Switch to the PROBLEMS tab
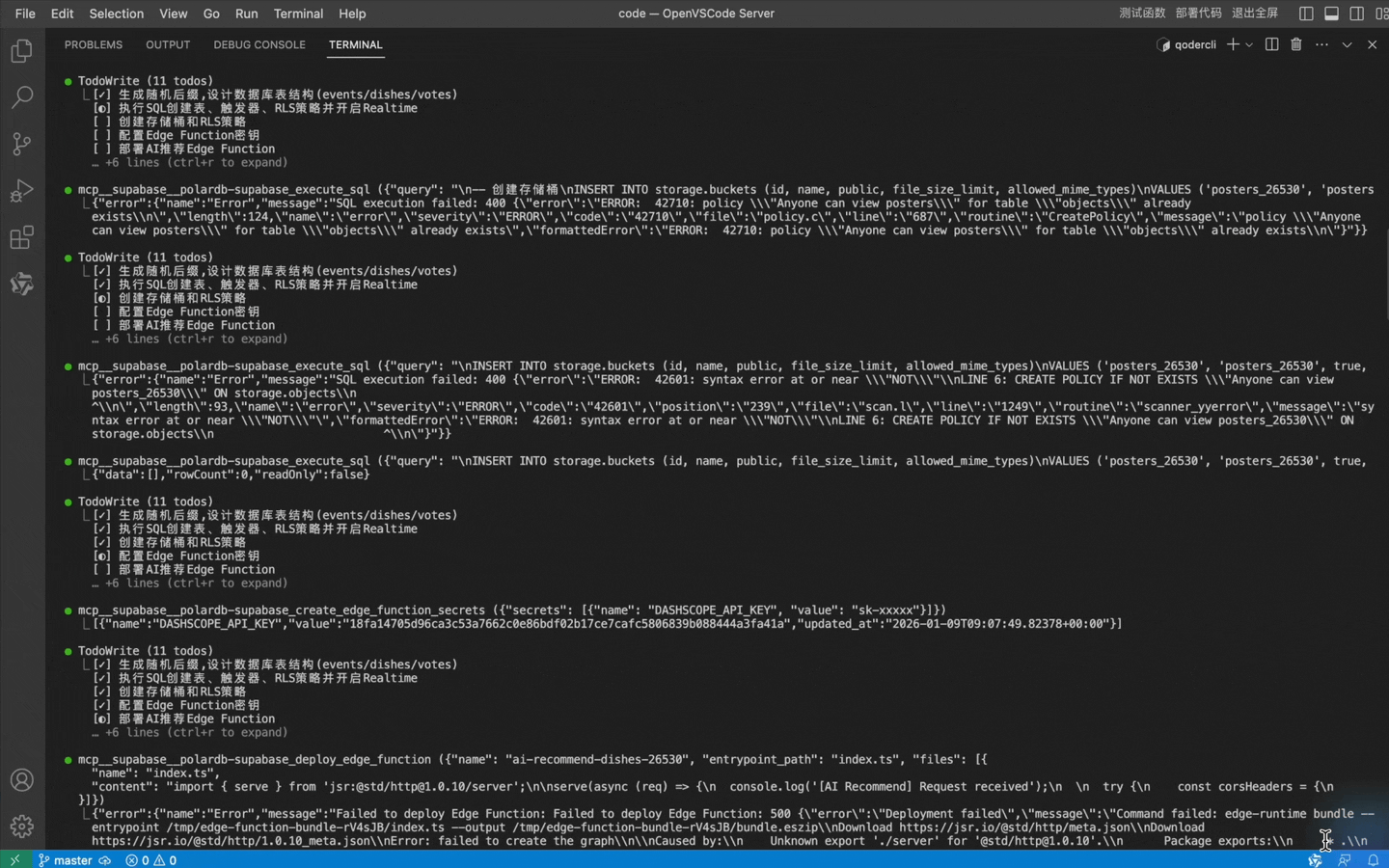 point(93,44)
